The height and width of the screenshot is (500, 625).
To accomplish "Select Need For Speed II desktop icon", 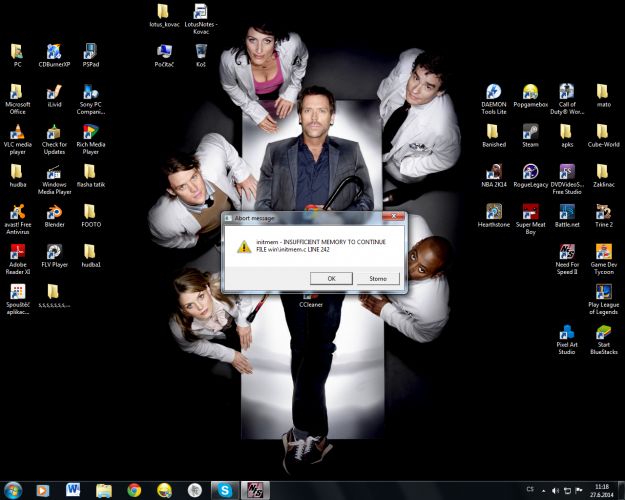I will tap(567, 260).
